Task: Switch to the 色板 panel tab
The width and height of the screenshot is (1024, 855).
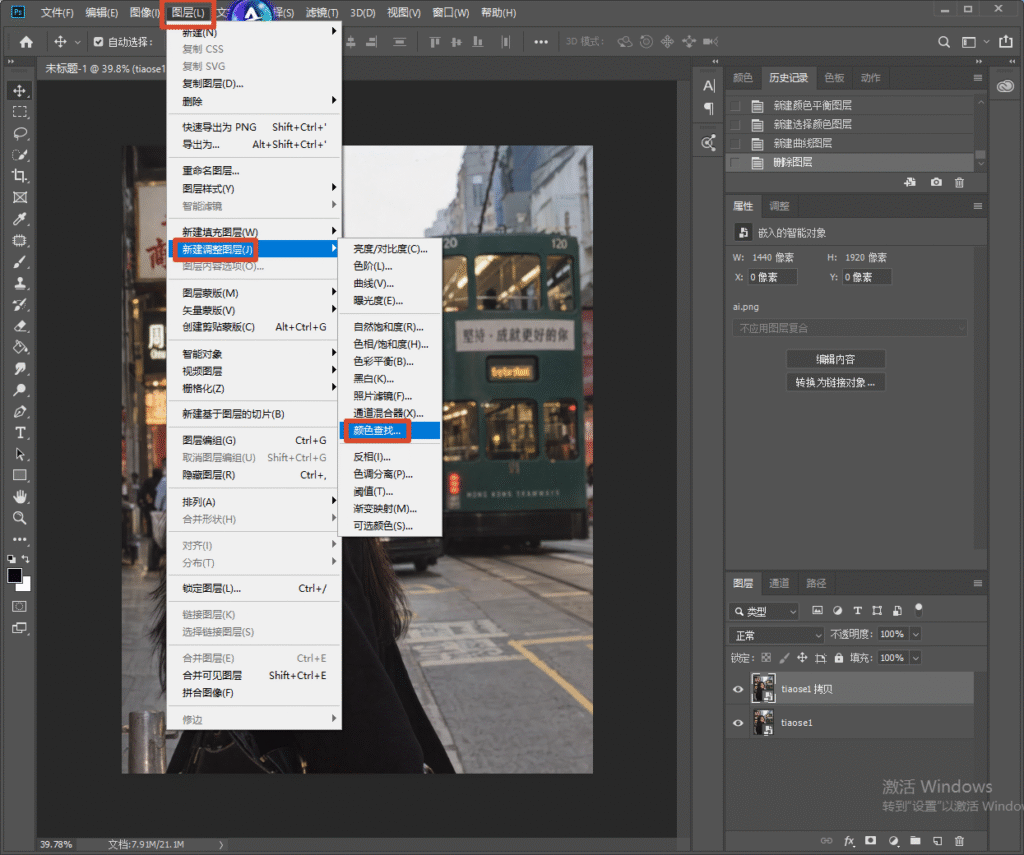Action: click(x=834, y=78)
